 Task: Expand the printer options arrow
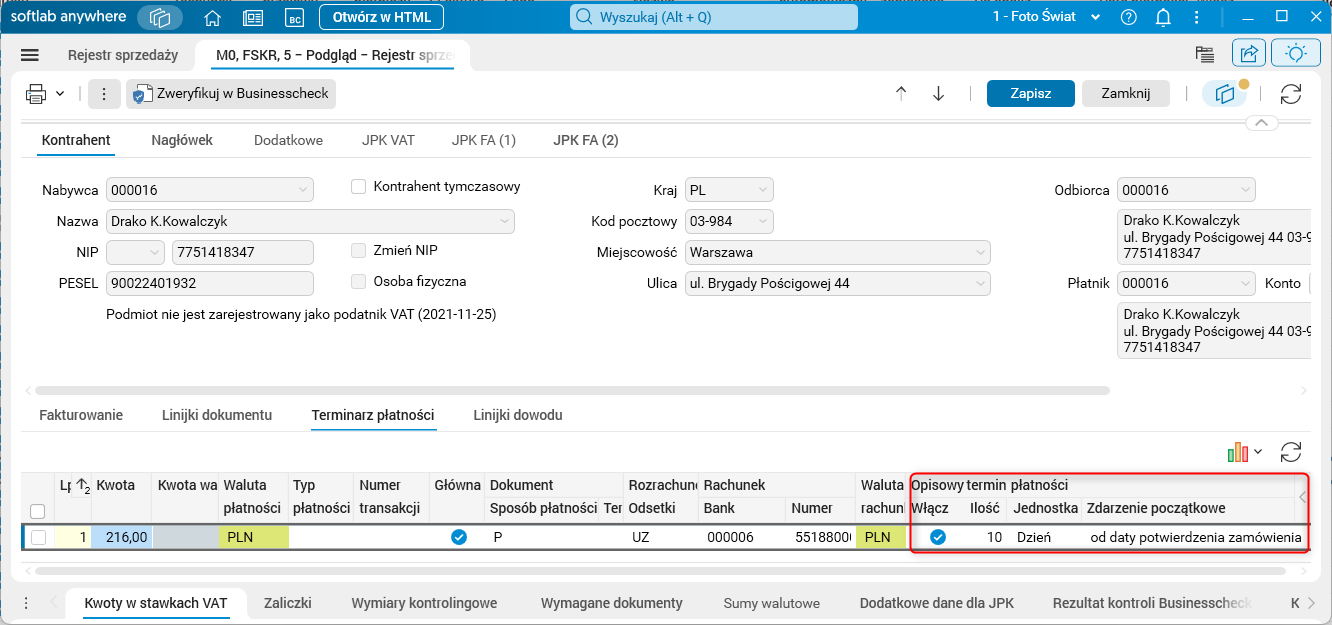pos(60,94)
